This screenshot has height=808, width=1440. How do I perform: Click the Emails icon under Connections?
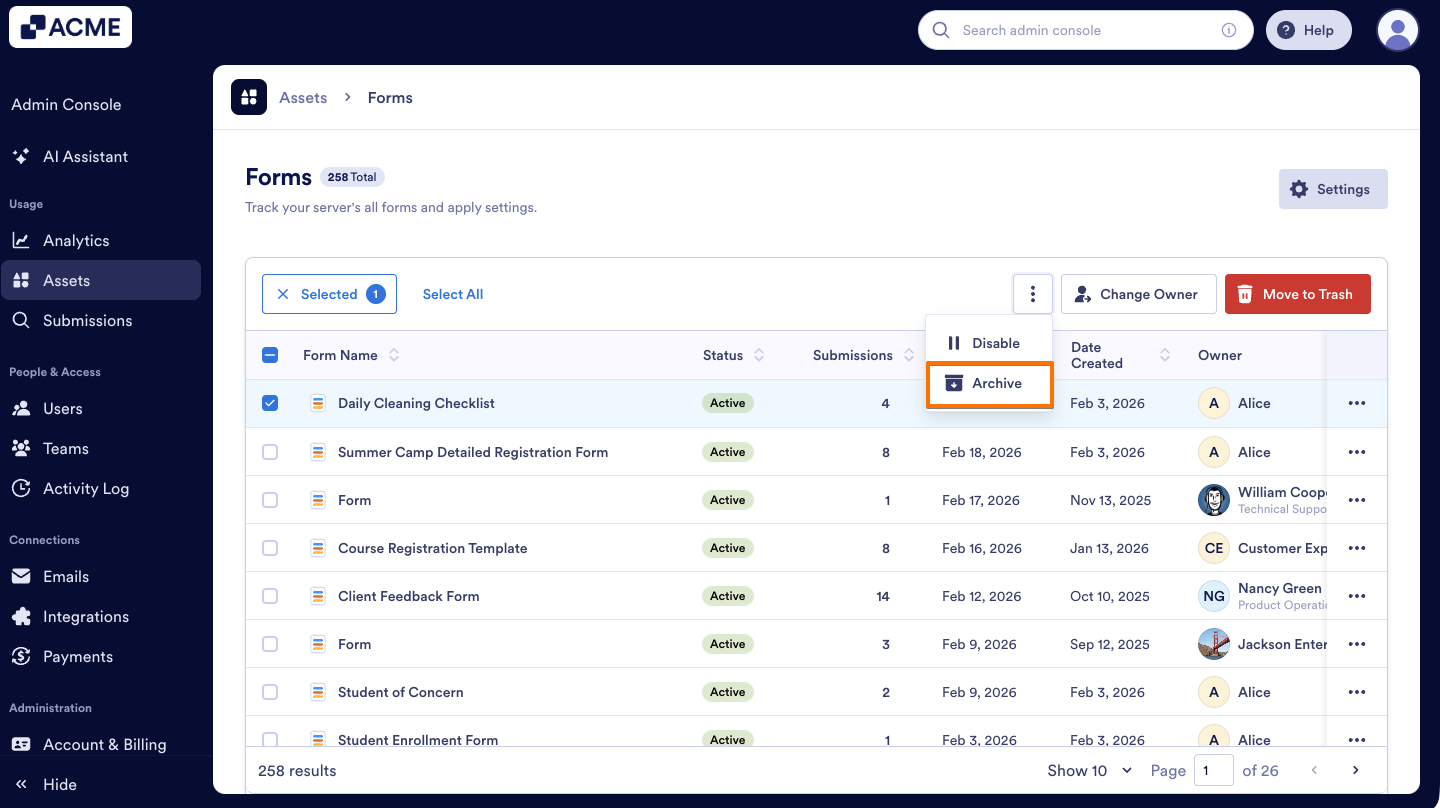tap(21, 576)
